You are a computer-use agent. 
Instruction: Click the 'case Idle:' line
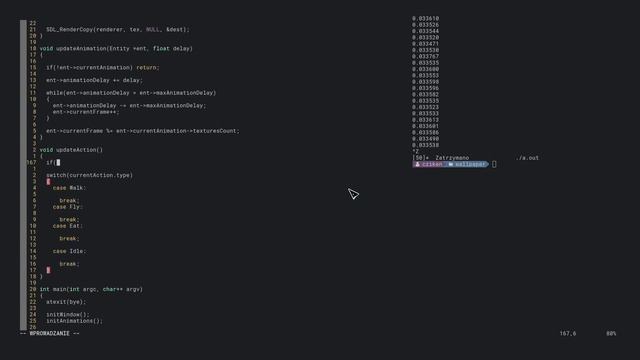pyautogui.click(x=69, y=251)
